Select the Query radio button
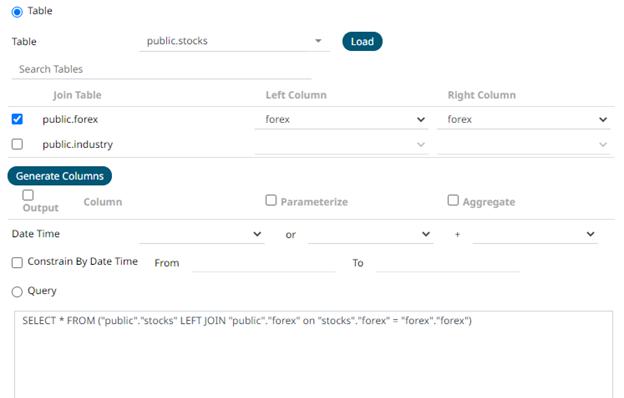Viewport: 624px width, 398px height. pos(17,292)
